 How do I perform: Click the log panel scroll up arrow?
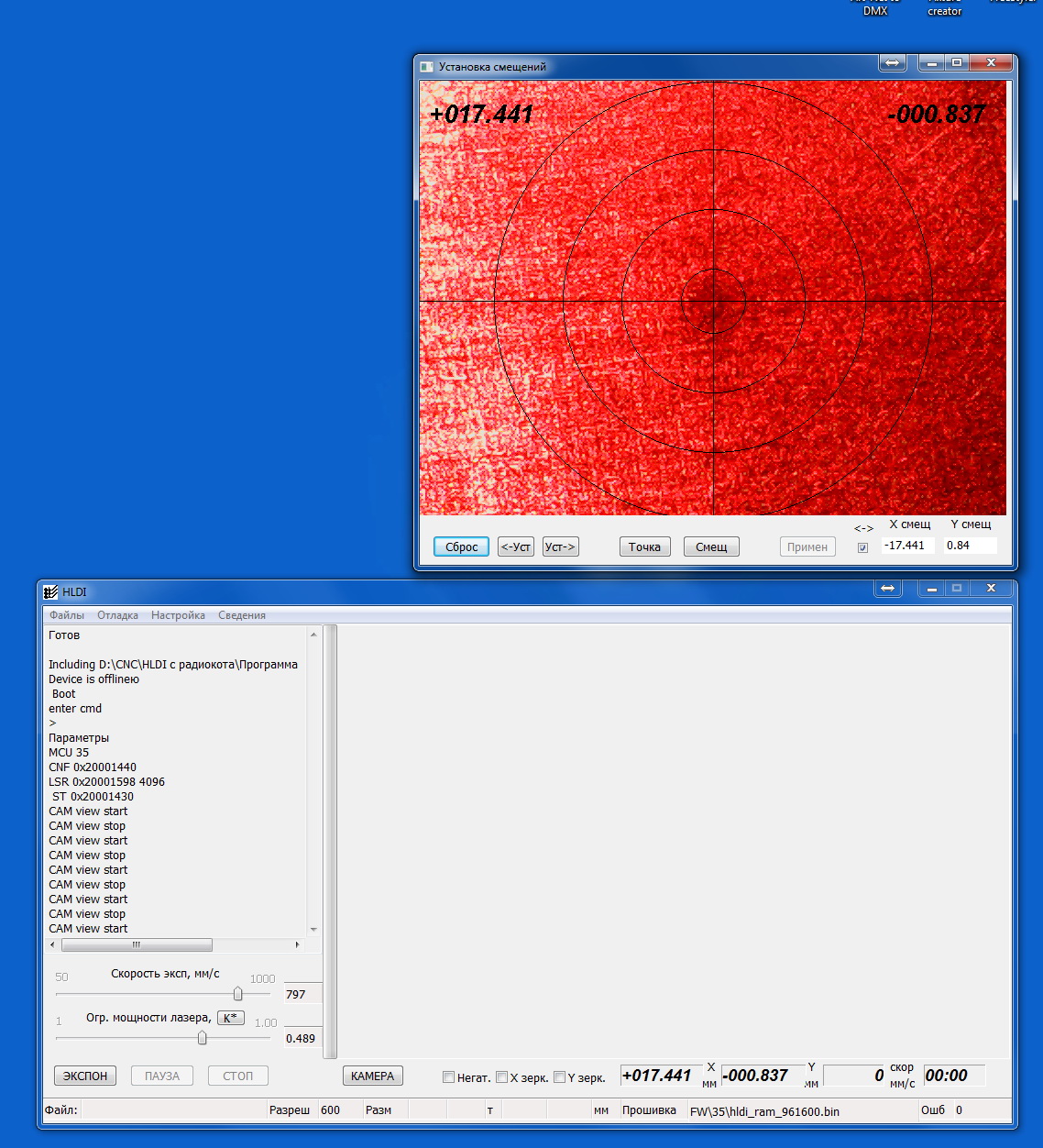[313, 635]
